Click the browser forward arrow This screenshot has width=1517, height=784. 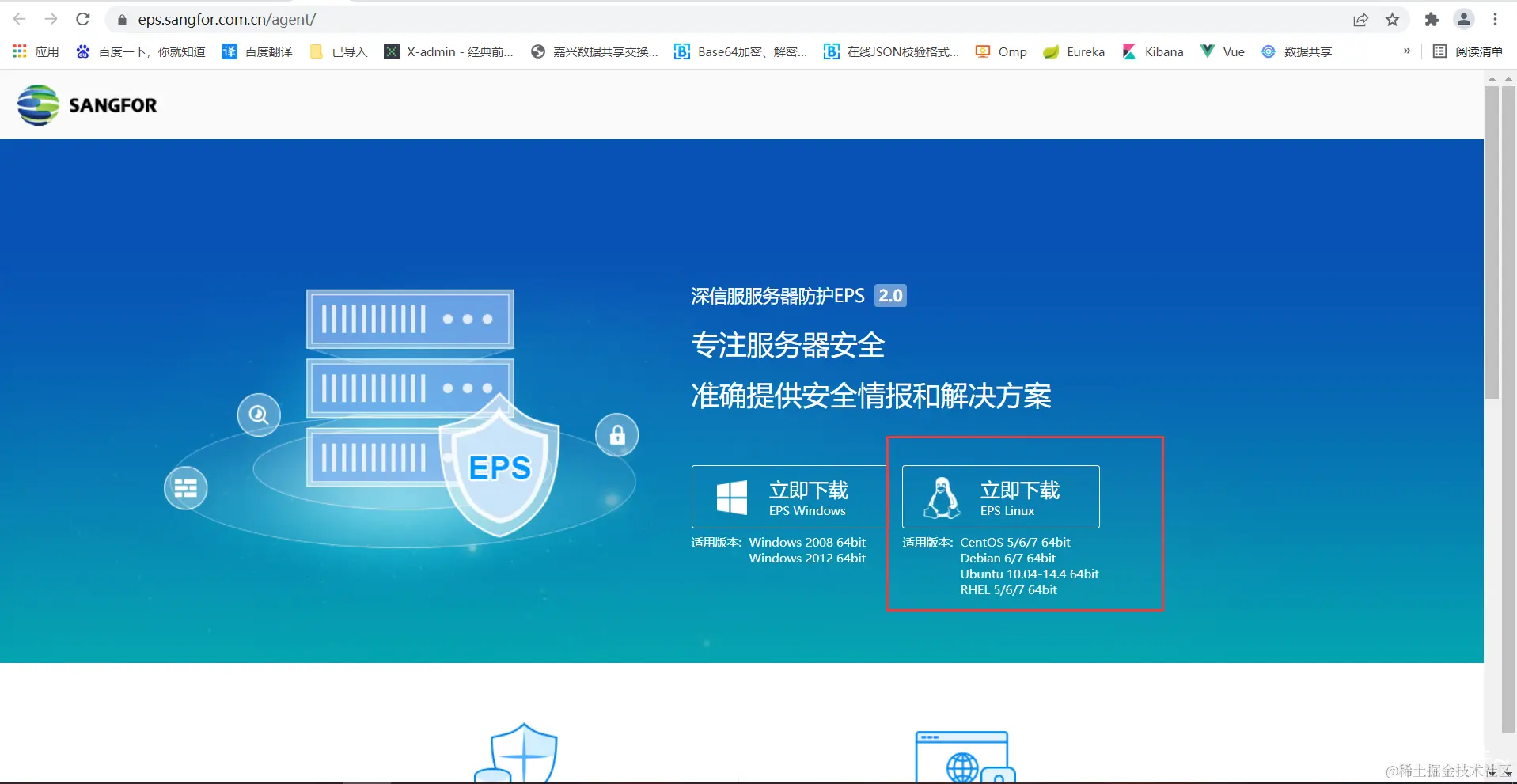(x=51, y=19)
